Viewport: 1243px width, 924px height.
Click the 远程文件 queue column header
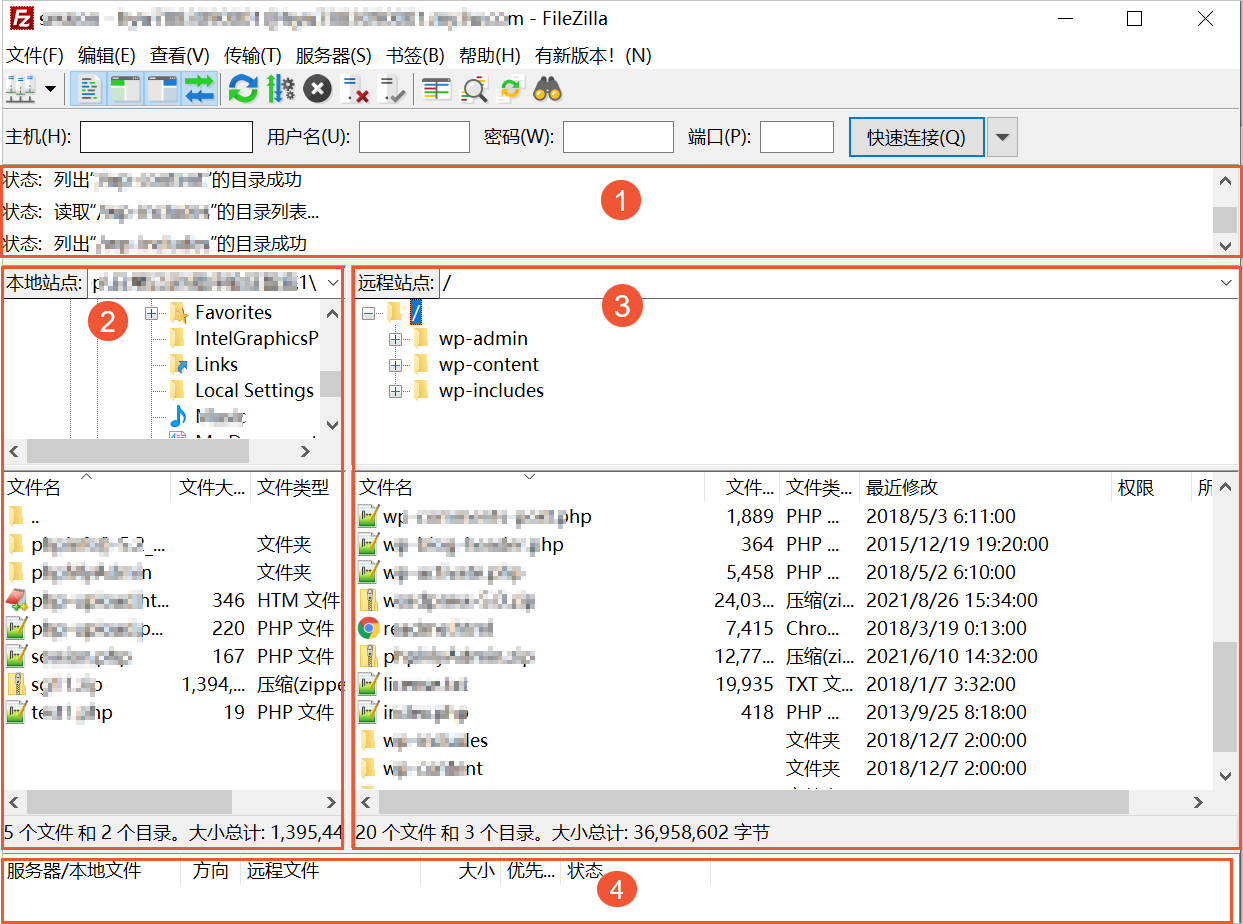click(x=330, y=871)
